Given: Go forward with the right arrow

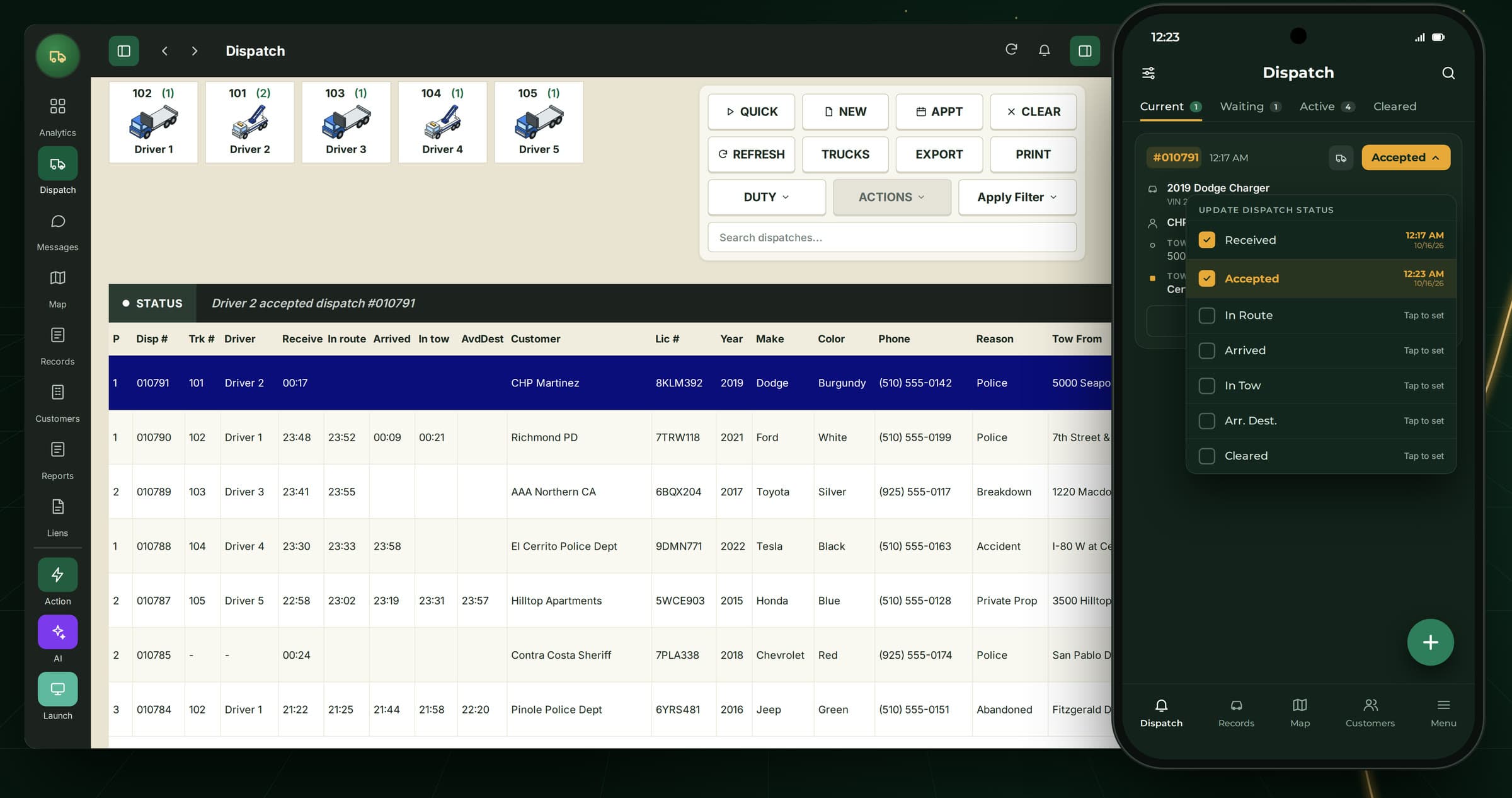Looking at the screenshot, I should pos(195,51).
